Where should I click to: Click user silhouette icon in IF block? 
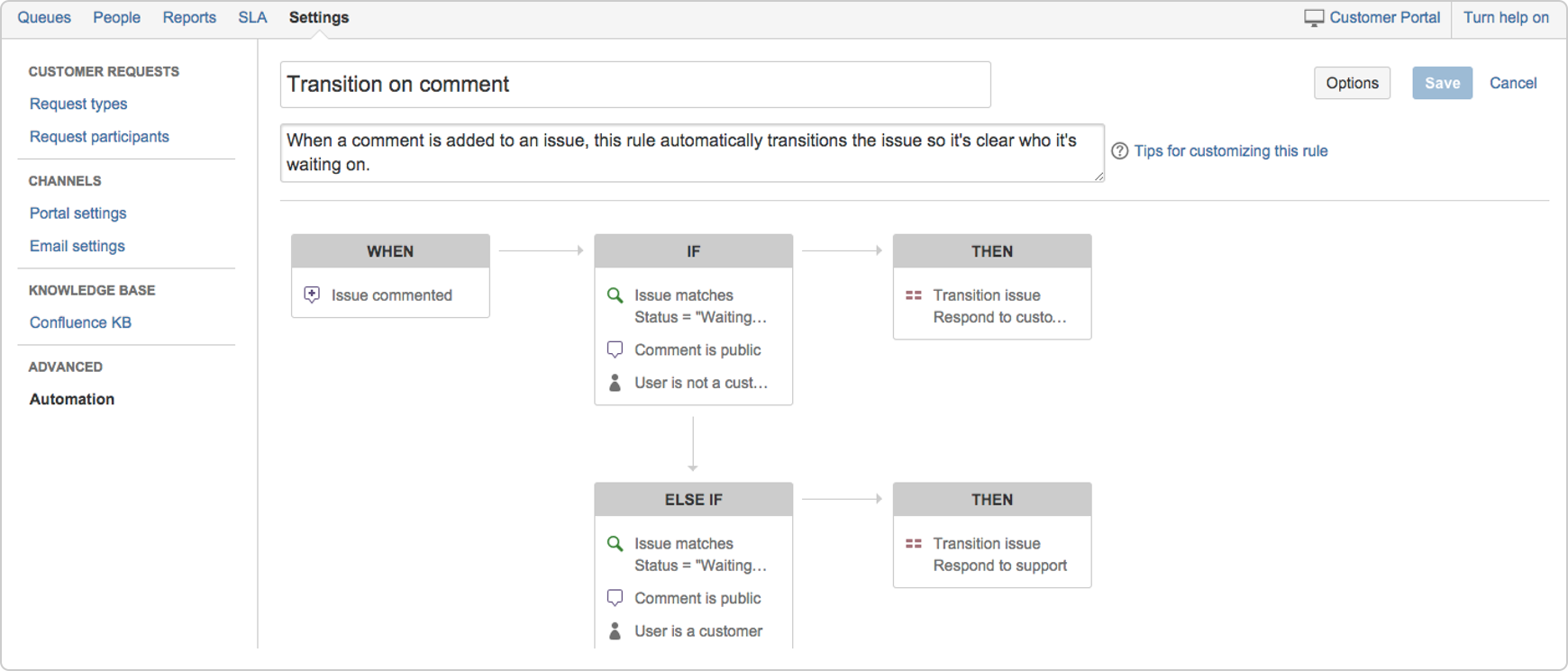(x=615, y=383)
